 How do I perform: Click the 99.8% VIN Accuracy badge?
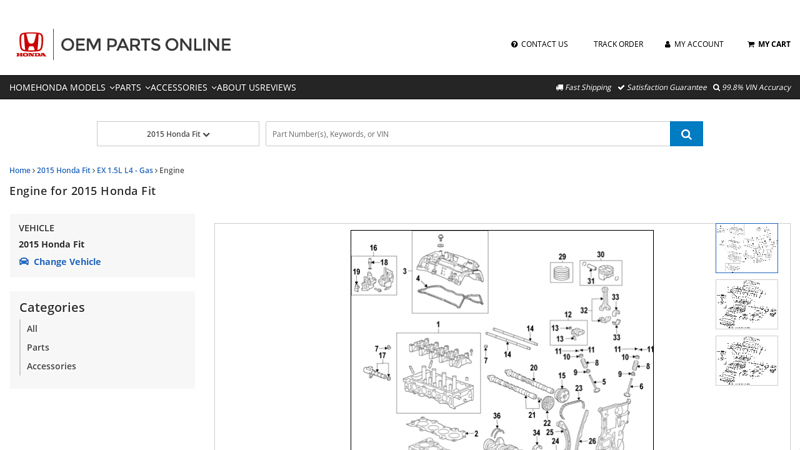751,88
